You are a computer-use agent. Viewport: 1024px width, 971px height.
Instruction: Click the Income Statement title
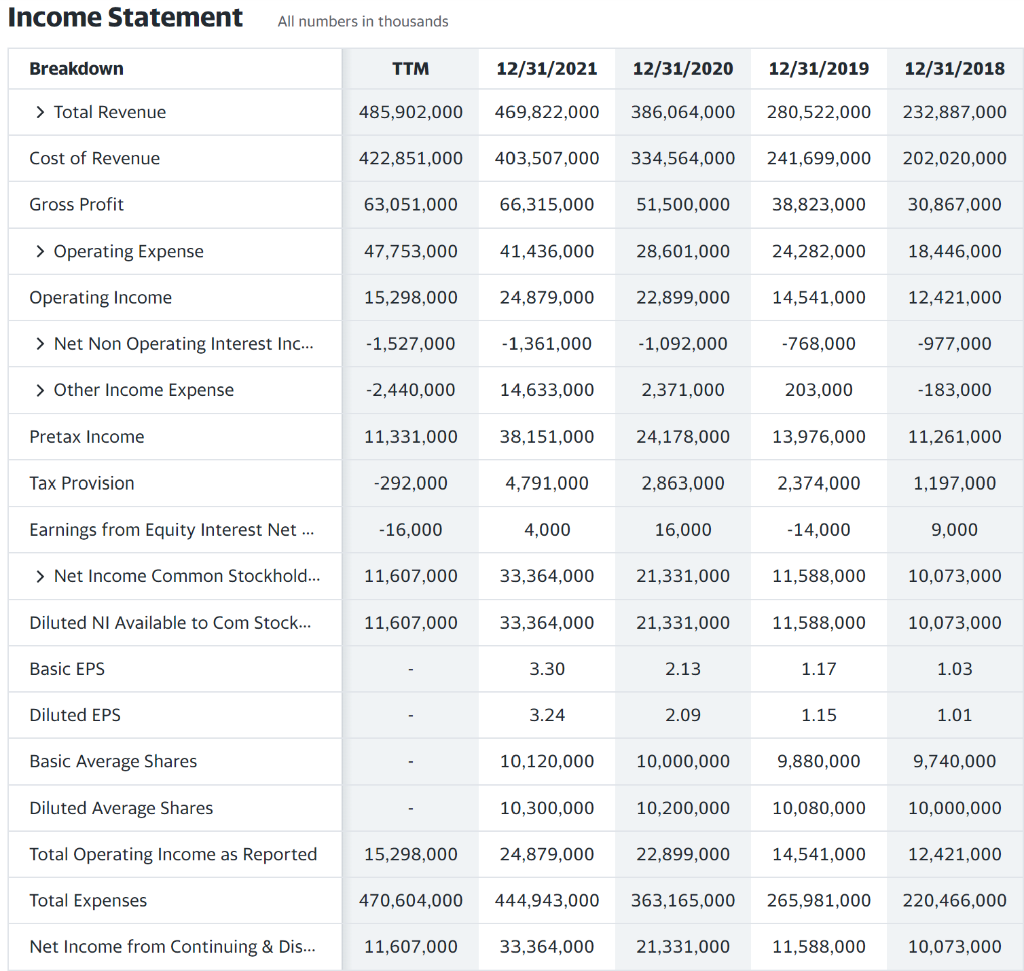126,18
